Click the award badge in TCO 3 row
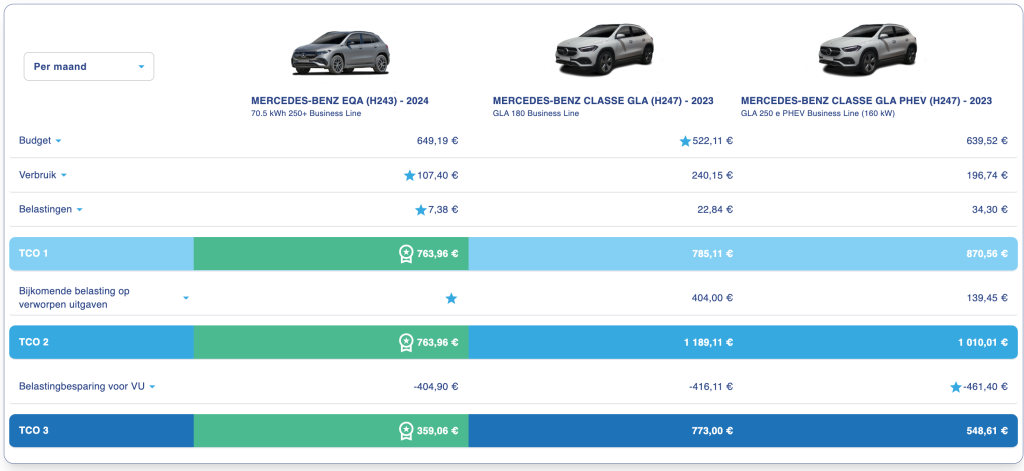This screenshot has width=1024, height=471. (406, 431)
